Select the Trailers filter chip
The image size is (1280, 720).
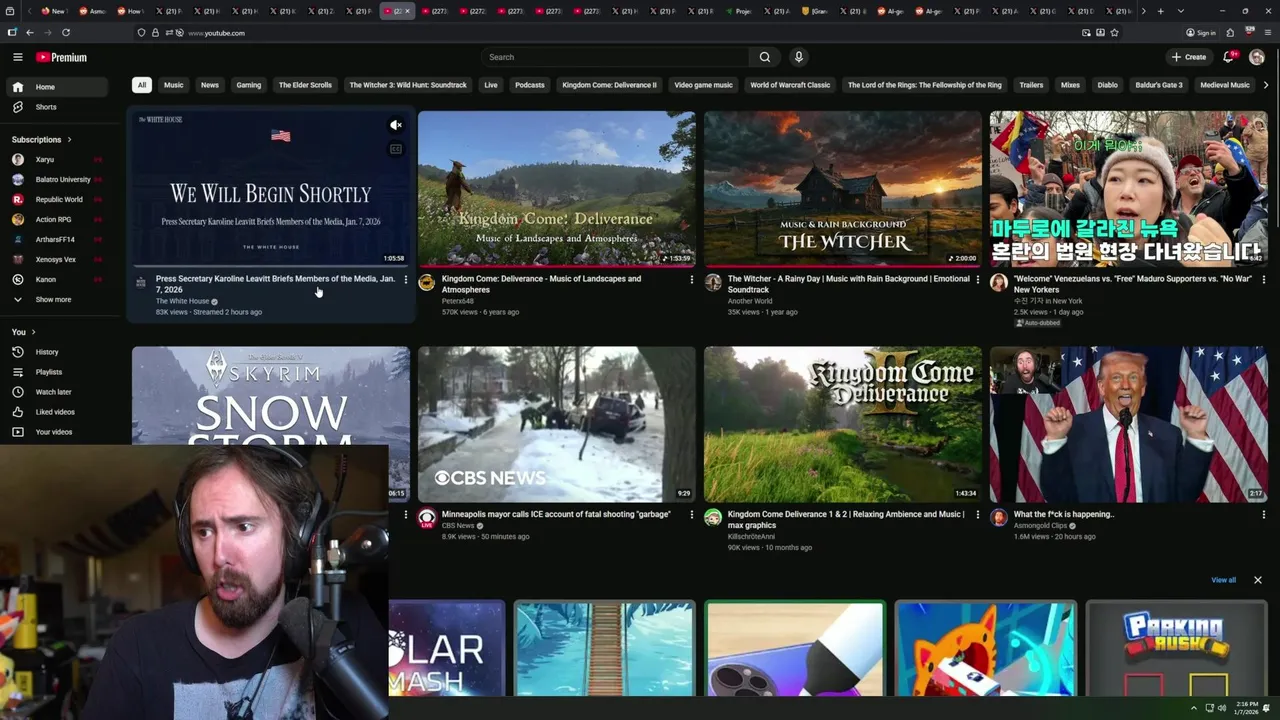click(1031, 85)
